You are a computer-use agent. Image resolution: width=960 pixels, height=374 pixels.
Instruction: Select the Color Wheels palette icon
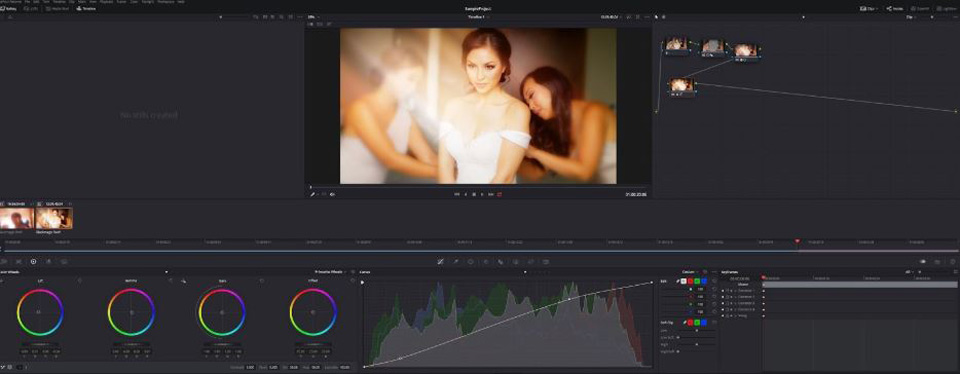coord(33,261)
